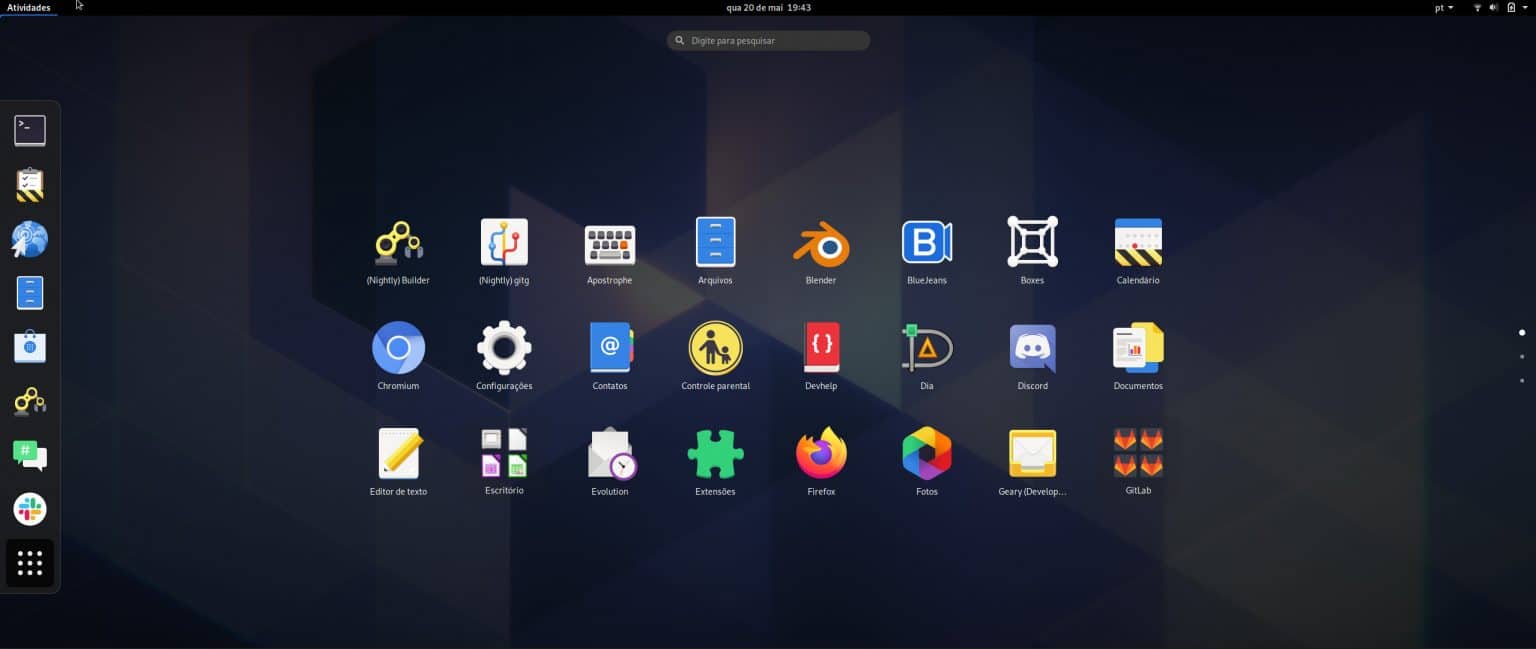Launch Builder from the dock
Viewport: 1536px width, 649px height.
(30, 401)
